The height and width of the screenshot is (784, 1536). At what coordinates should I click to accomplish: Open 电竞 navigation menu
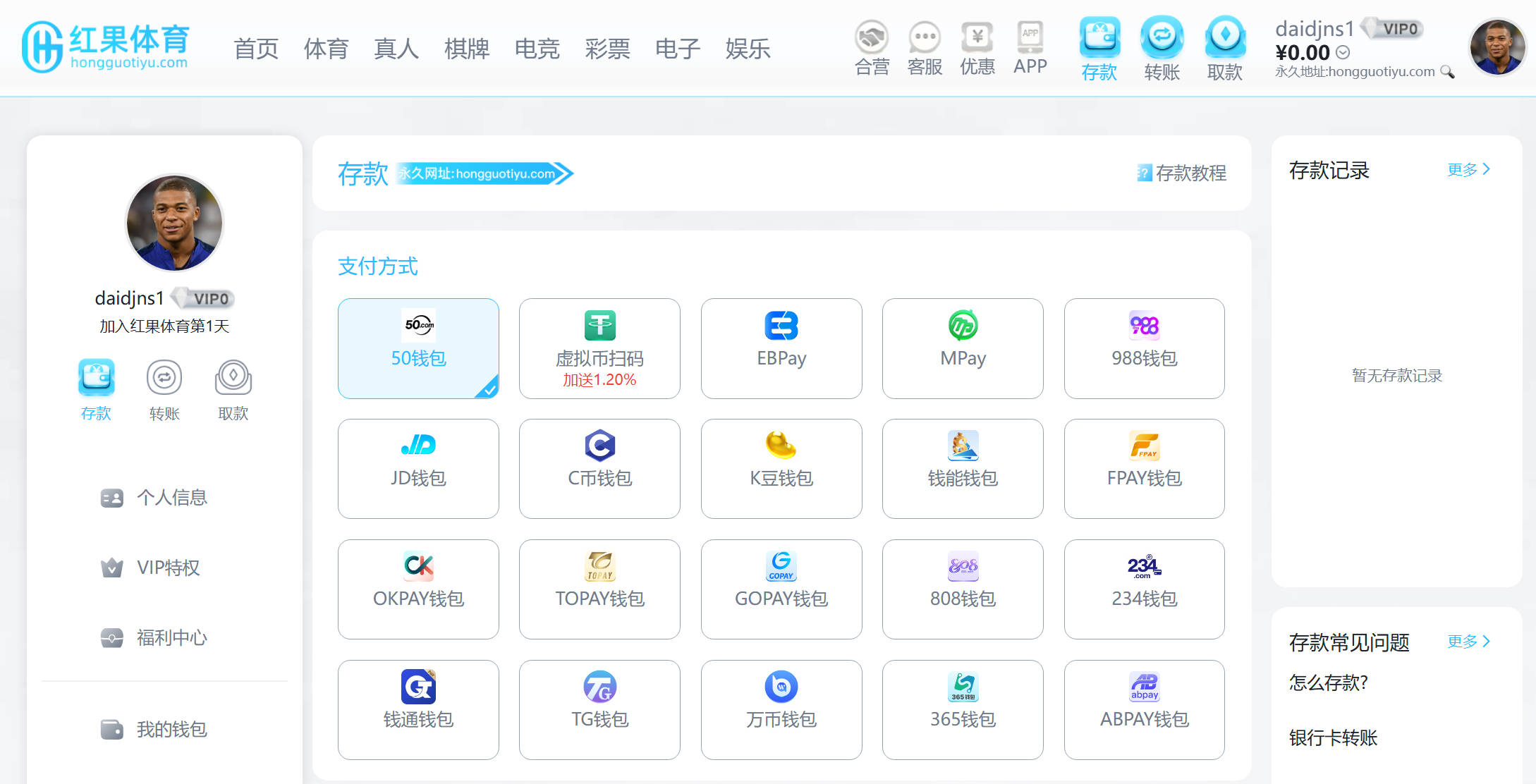point(537,49)
